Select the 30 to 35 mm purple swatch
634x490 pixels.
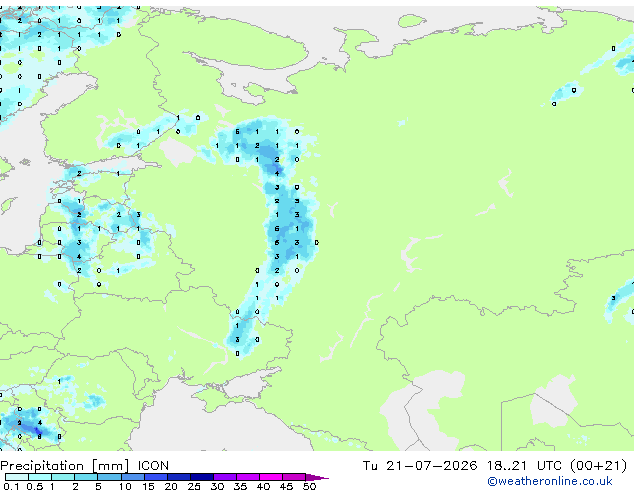click(x=224, y=477)
